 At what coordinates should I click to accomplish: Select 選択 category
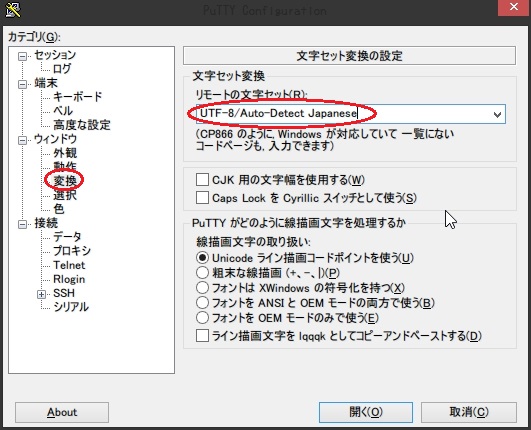tap(65, 195)
